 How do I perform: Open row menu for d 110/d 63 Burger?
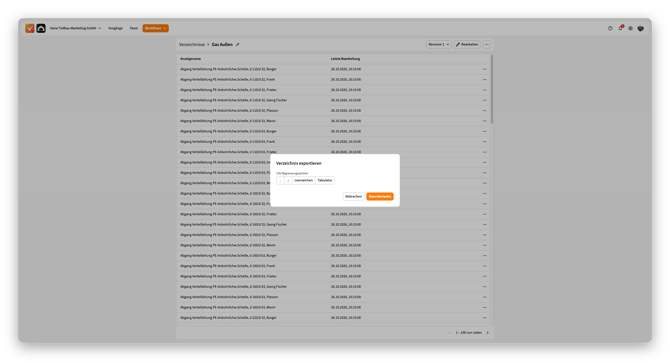485,131
